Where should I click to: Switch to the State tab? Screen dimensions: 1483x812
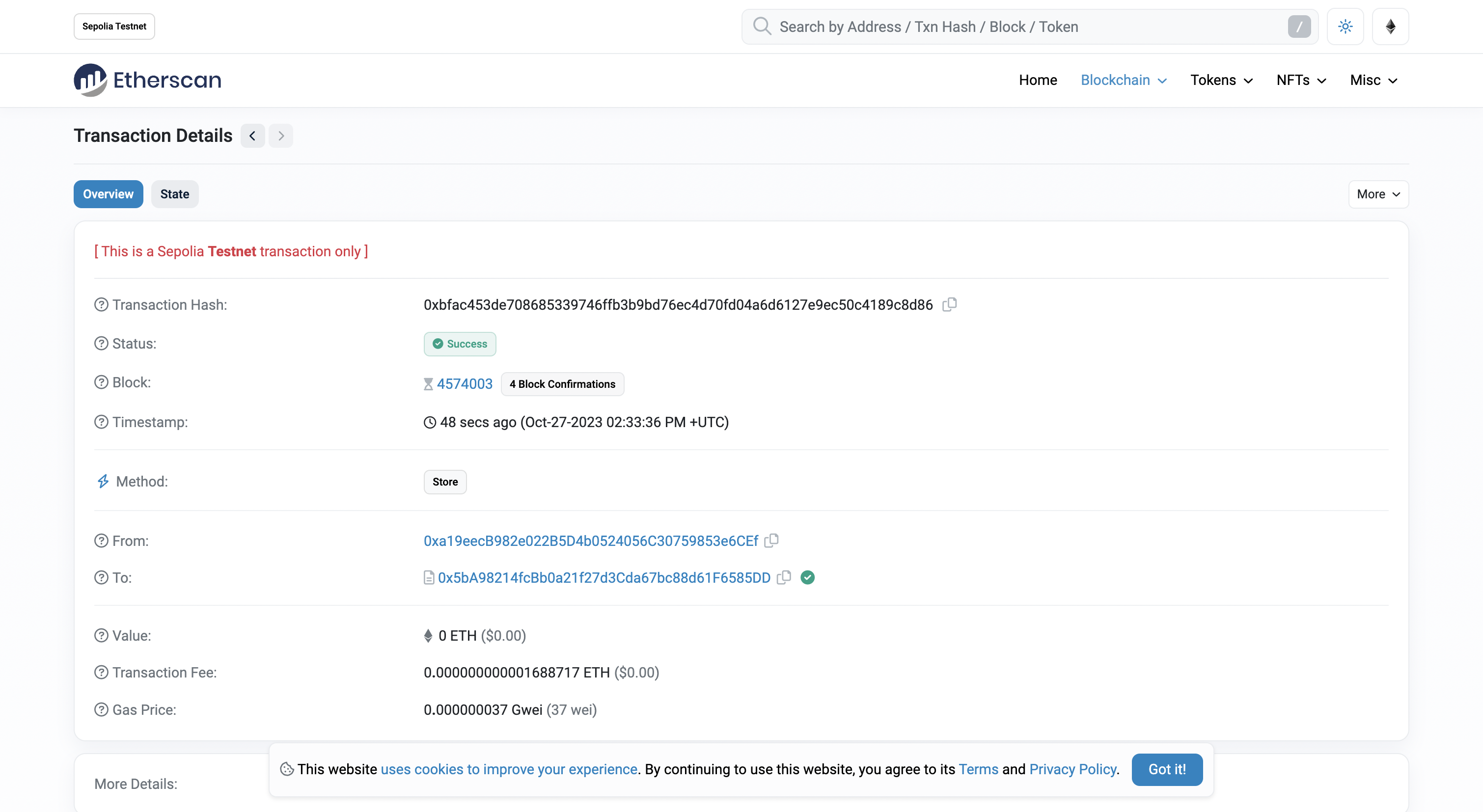(x=174, y=194)
